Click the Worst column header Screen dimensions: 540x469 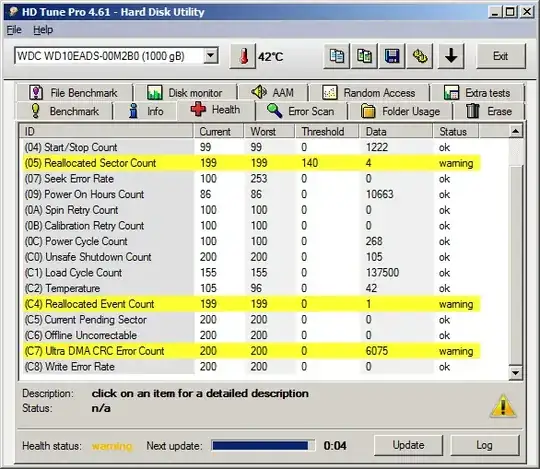269,132
